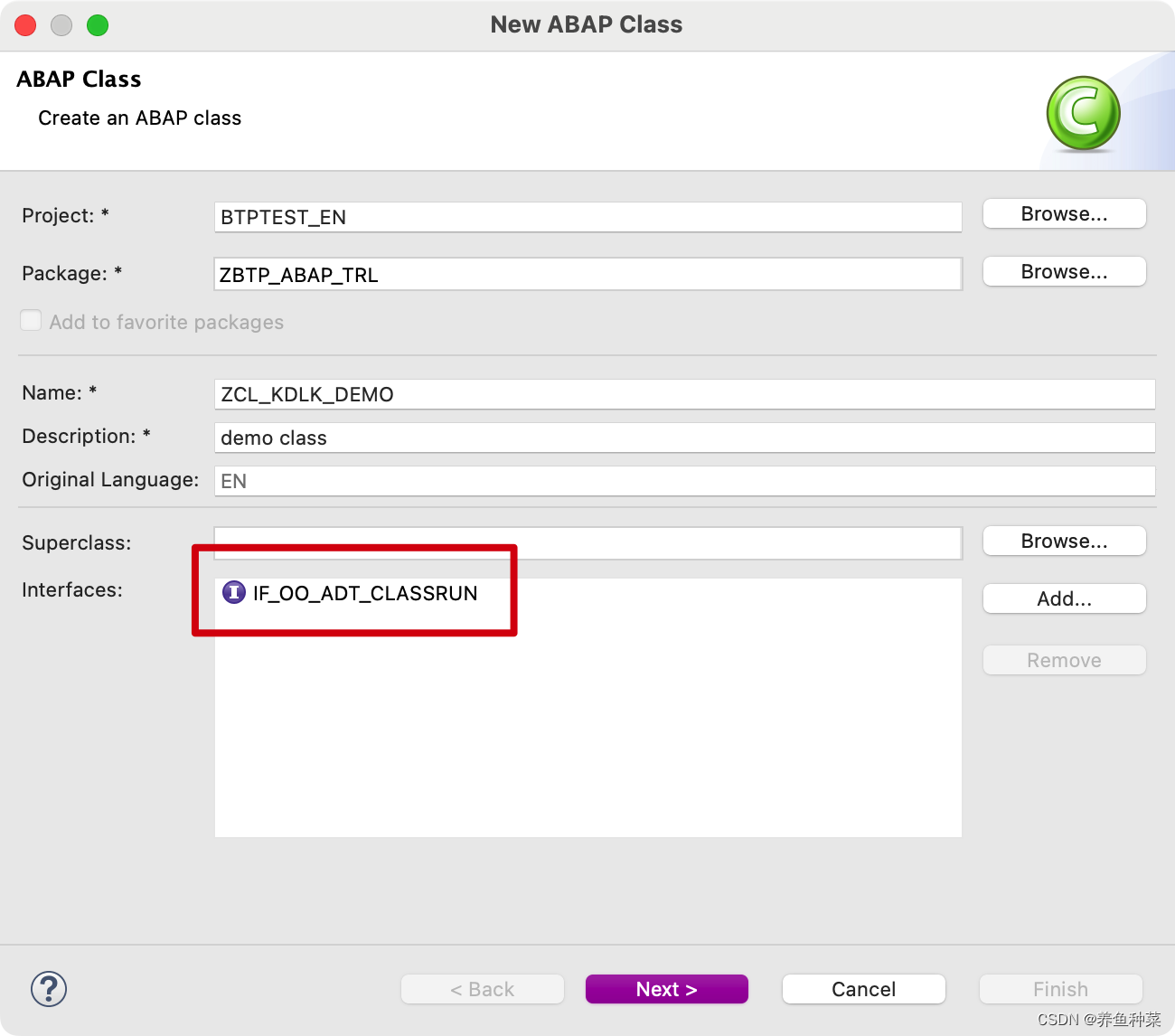This screenshot has width=1175, height=1036.
Task: Click the green maximize button
Action: 97,25
